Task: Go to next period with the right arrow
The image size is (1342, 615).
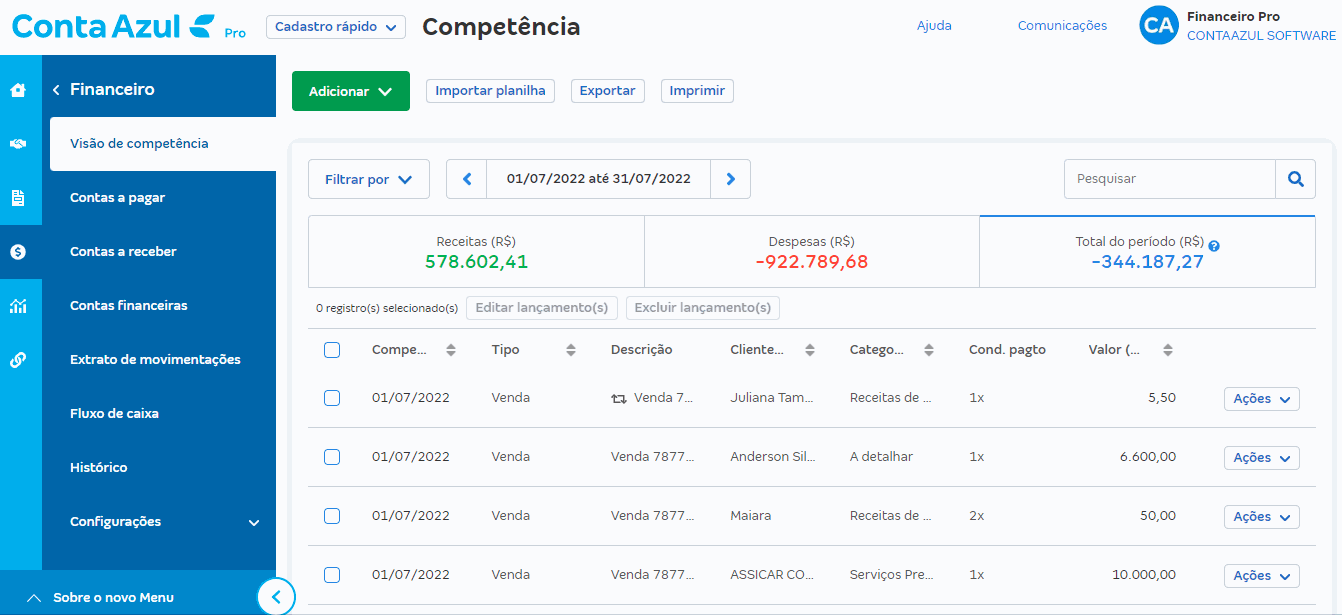Action: tap(731, 179)
